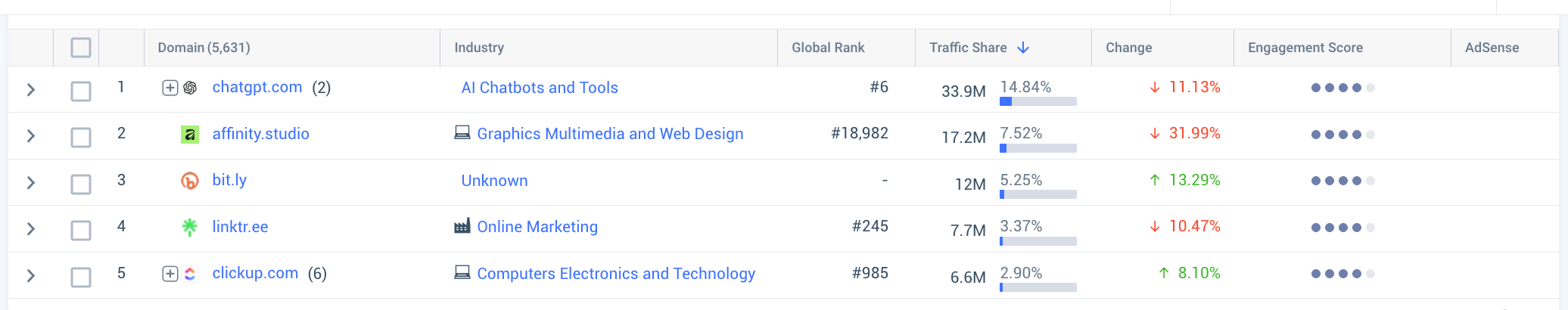This screenshot has height=310, width=1568.
Task: Open the linktr.ee domain link
Action: [240, 227]
